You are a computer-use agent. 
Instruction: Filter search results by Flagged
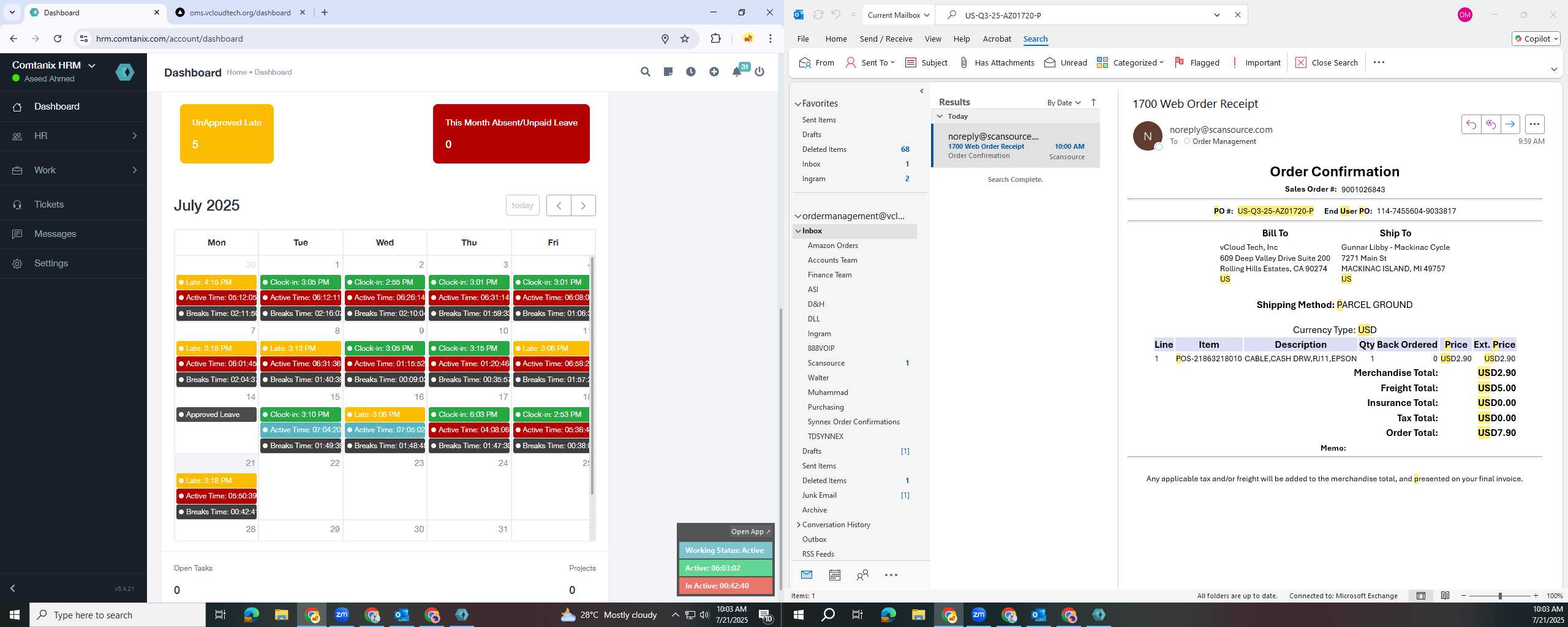click(x=1197, y=62)
